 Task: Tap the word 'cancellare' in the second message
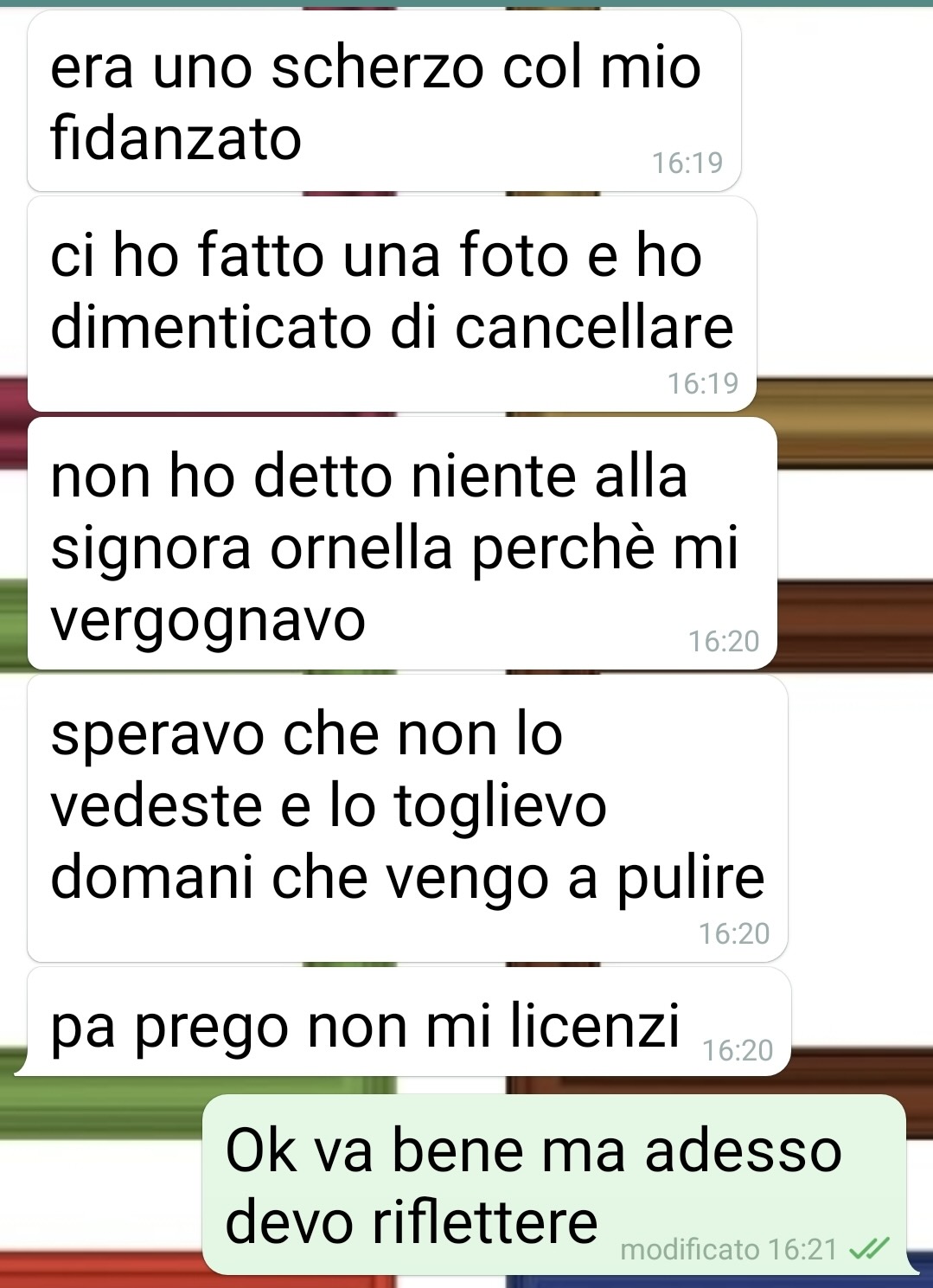point(594,327)
